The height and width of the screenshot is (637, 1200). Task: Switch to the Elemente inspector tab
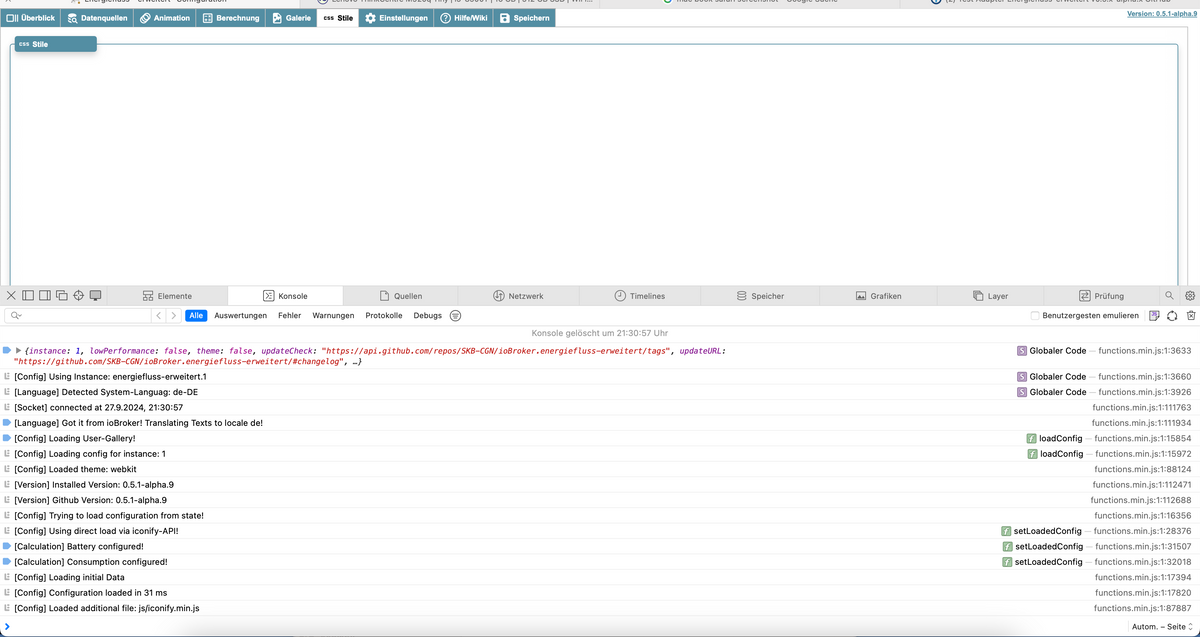click(x=168, y=296)
